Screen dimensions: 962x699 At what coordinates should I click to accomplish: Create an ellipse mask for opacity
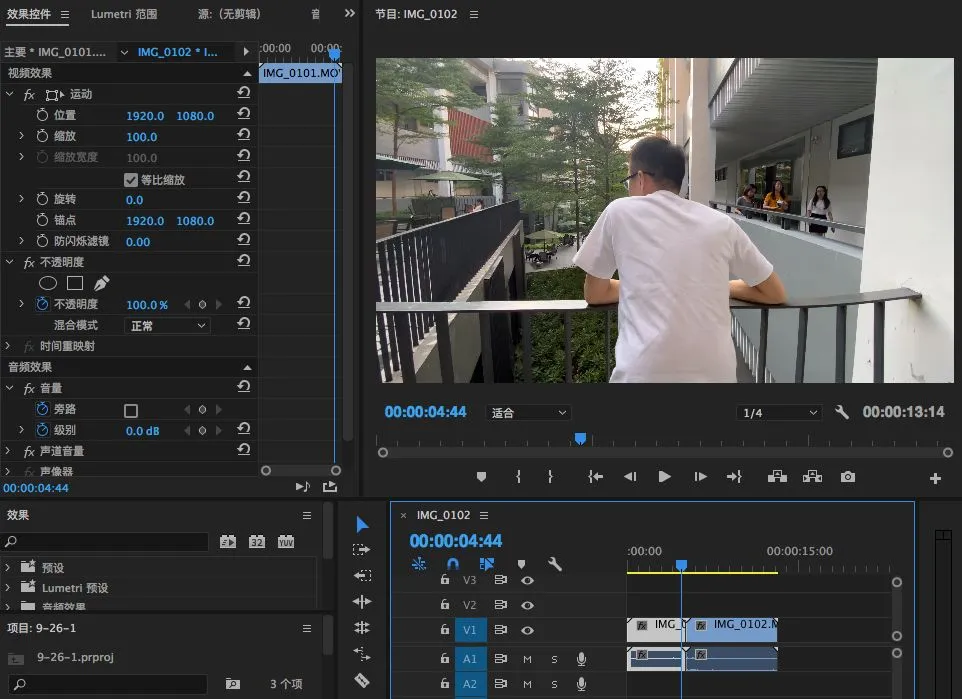coord(47,283)
